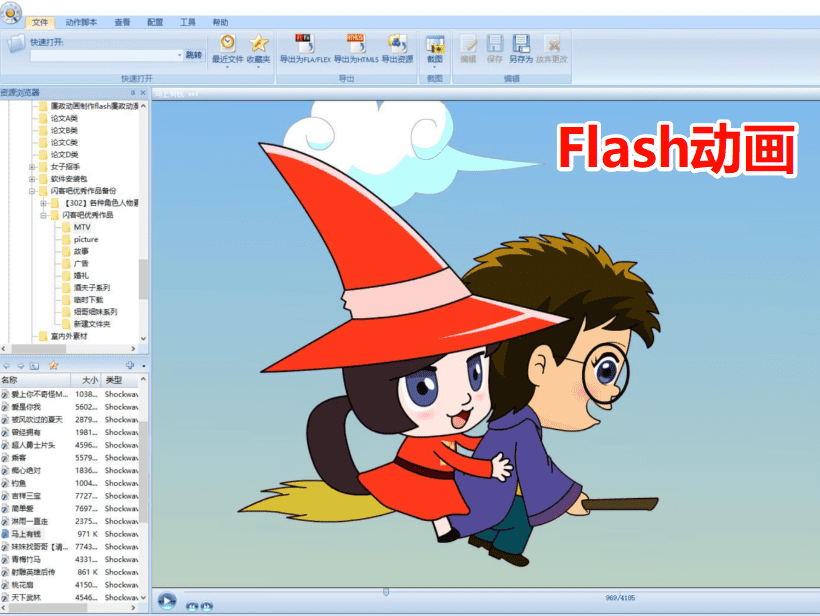
Task: Click the up-one-folder icon
Action: click(x=35, y=366)
